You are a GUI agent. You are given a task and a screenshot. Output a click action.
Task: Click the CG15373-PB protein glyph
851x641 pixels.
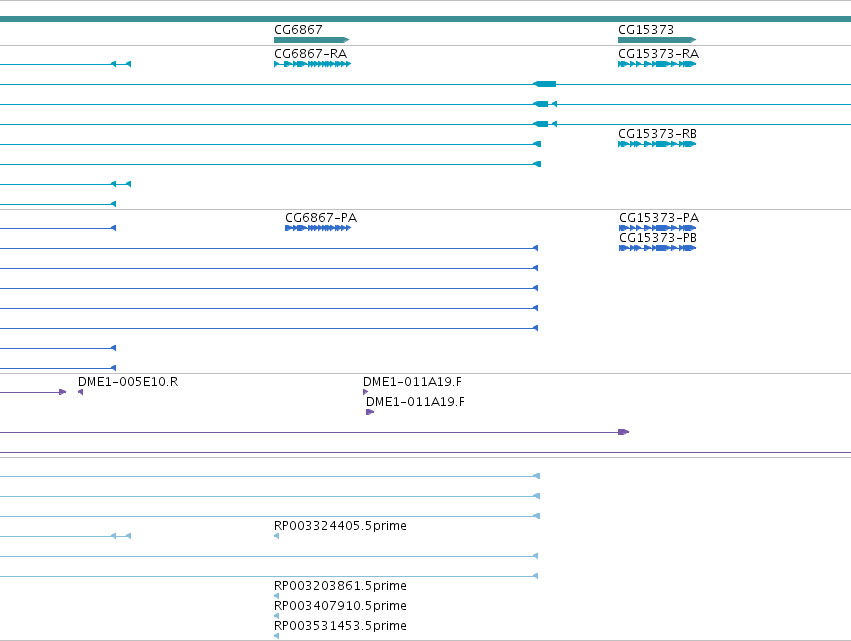click(657, 248)
